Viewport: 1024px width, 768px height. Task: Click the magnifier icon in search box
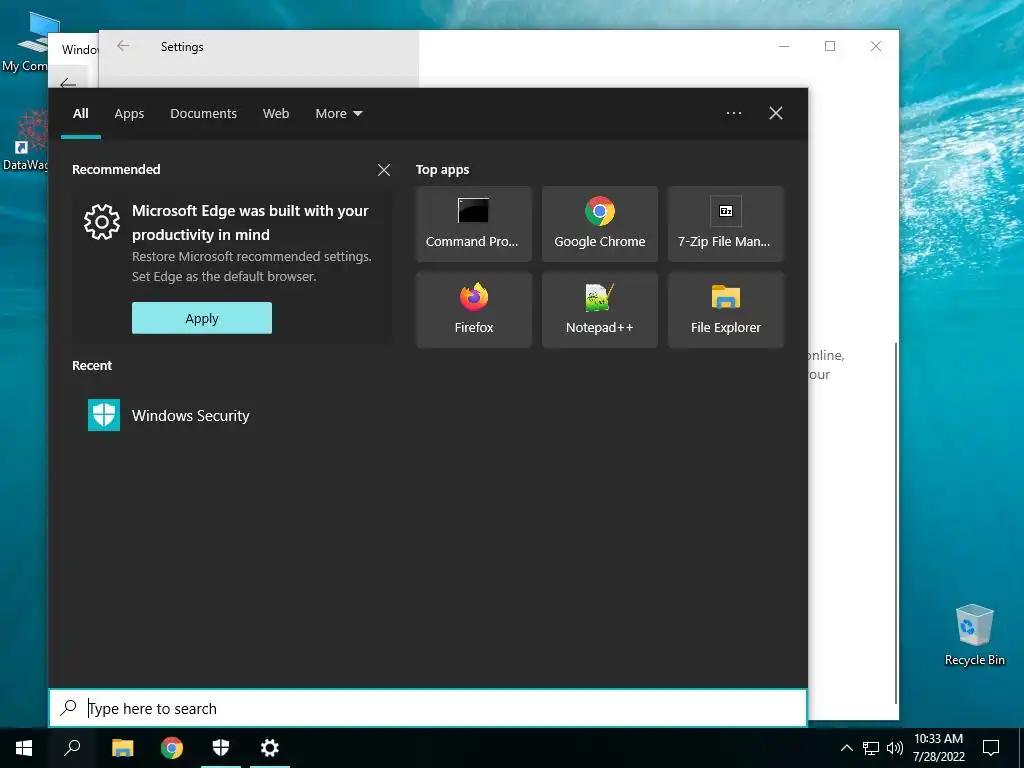pos(69,707)
